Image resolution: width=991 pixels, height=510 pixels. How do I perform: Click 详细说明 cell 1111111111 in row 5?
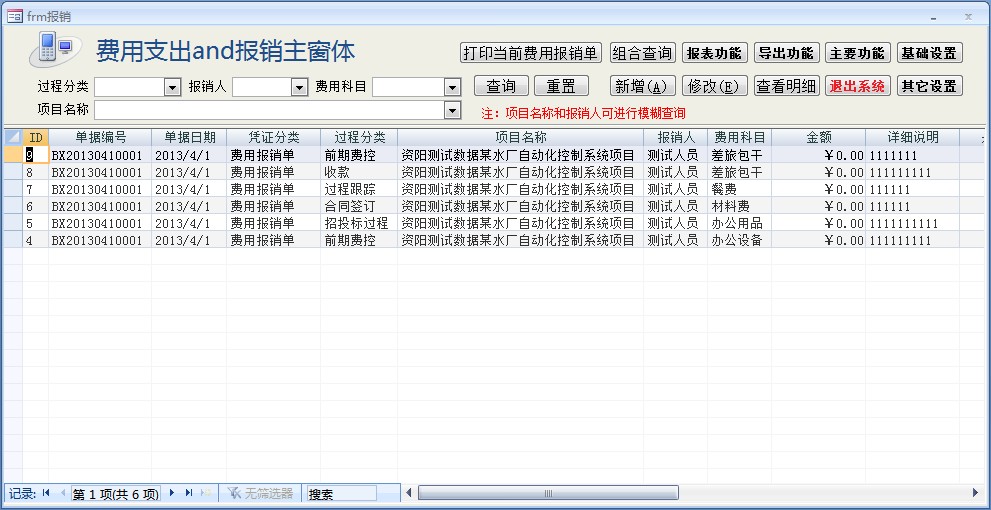click(x=913, y=223)
